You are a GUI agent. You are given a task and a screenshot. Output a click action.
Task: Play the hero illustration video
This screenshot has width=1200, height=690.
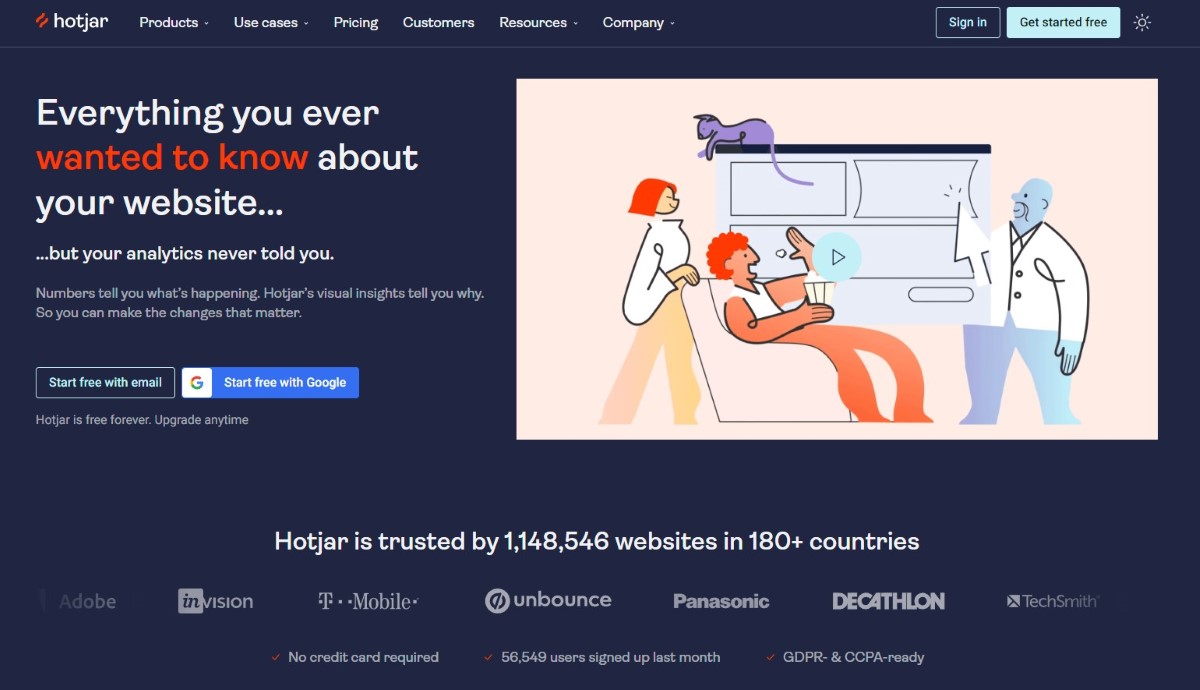pyautogui.click(x=837, y=257)
